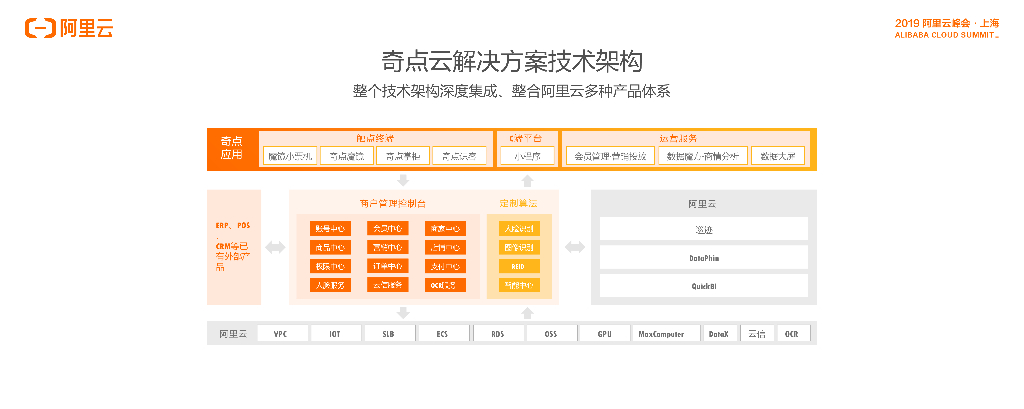
Task: Click the RDS box
Action: (x=497, y=334)
